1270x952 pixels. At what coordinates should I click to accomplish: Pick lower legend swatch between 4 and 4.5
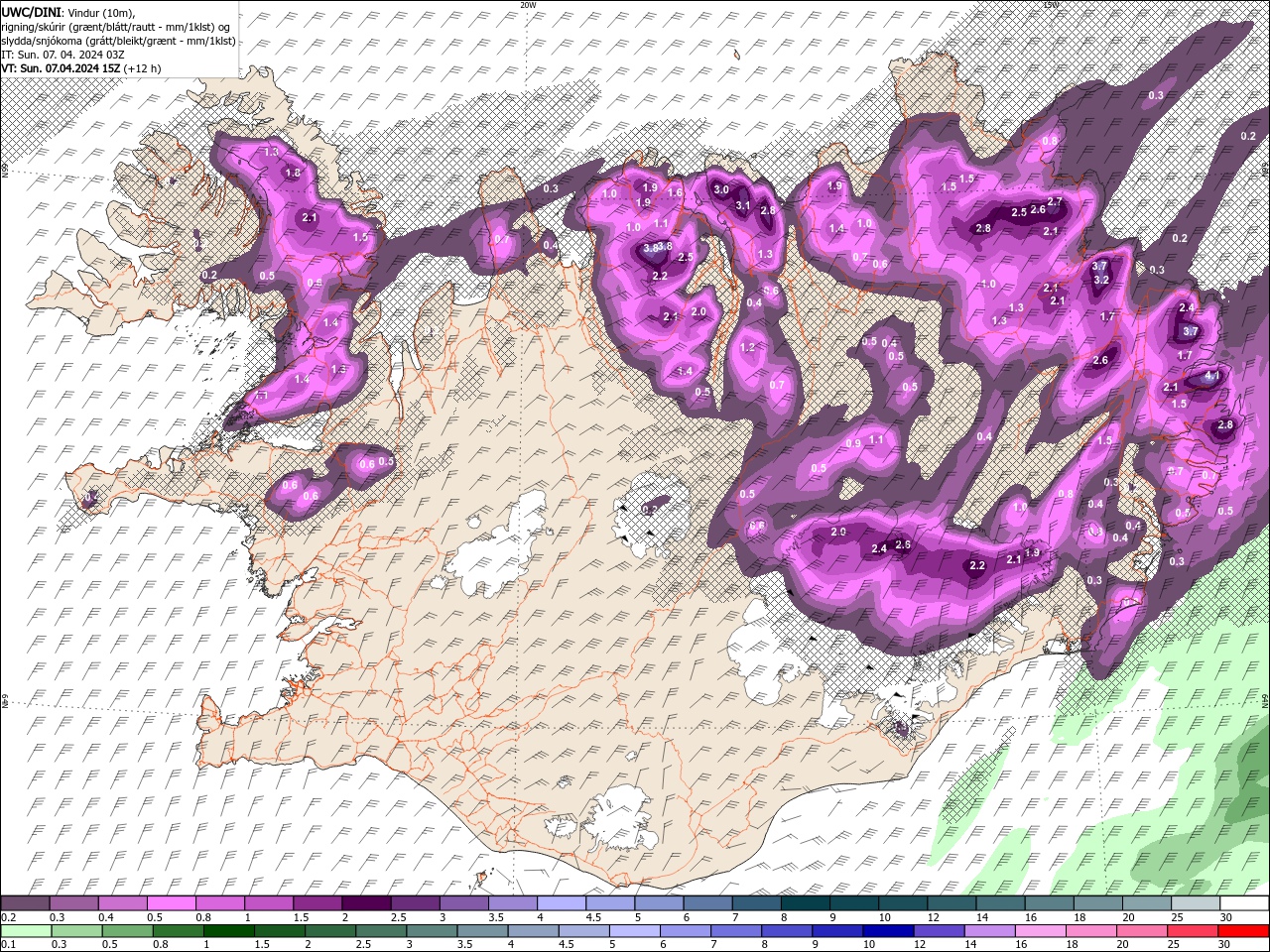532,931
